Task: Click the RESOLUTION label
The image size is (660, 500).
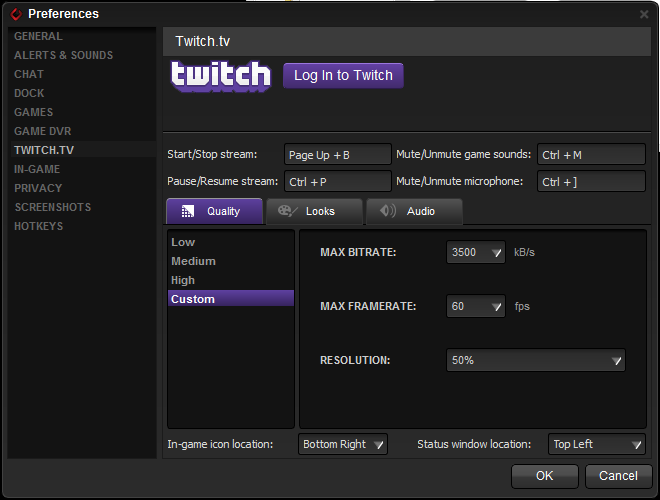Action: tap(355, 361)
